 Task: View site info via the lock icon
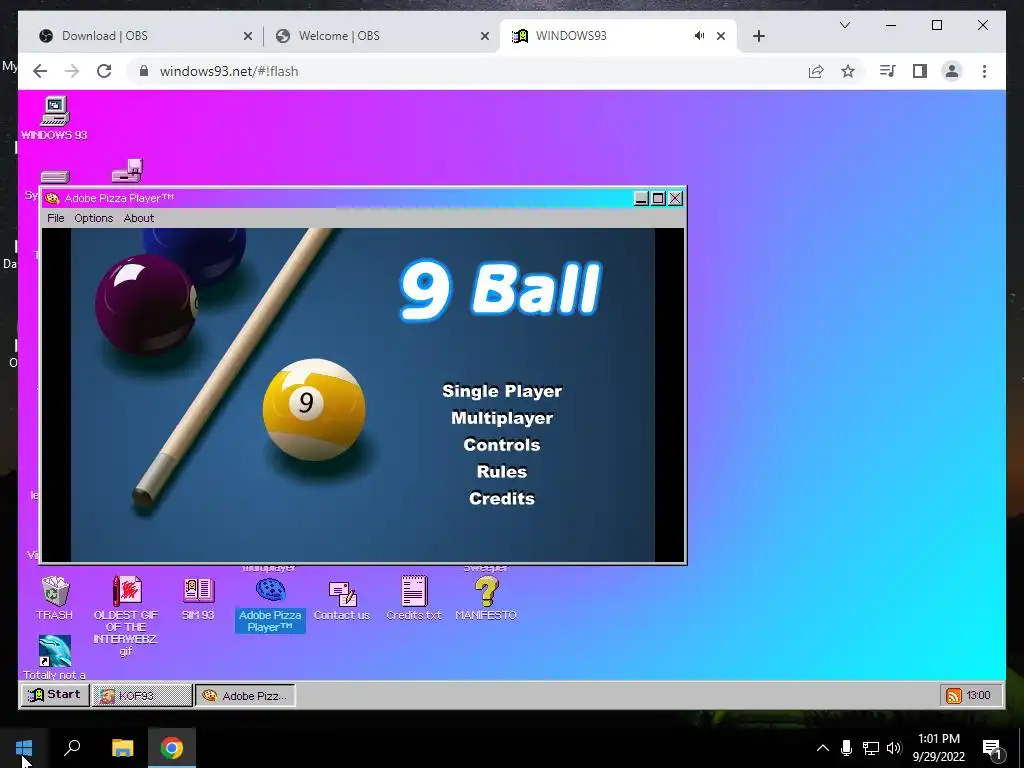[144, 71]
